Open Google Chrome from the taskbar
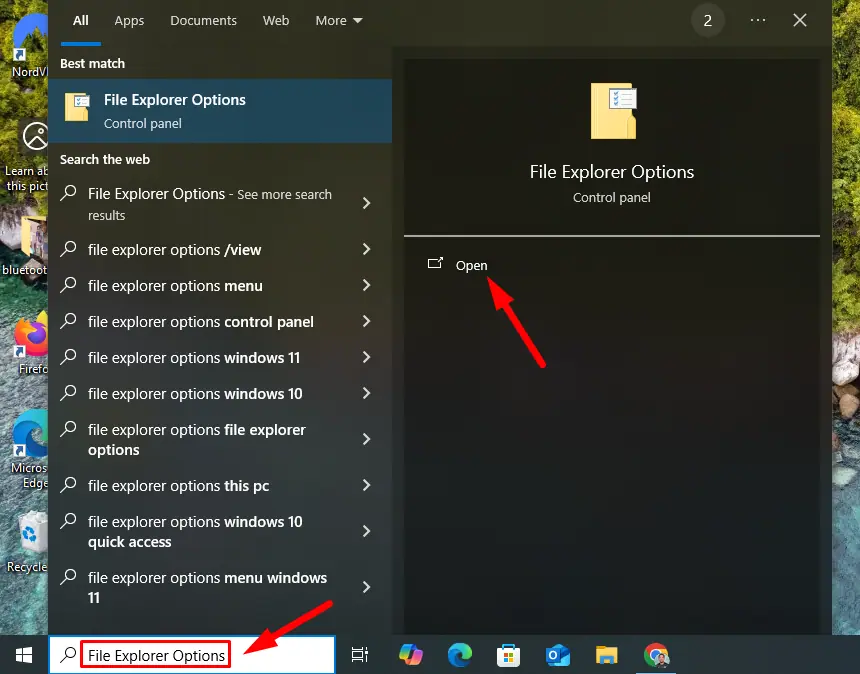The height and width of the screenshot is (674, 860). tap(657, 655)
